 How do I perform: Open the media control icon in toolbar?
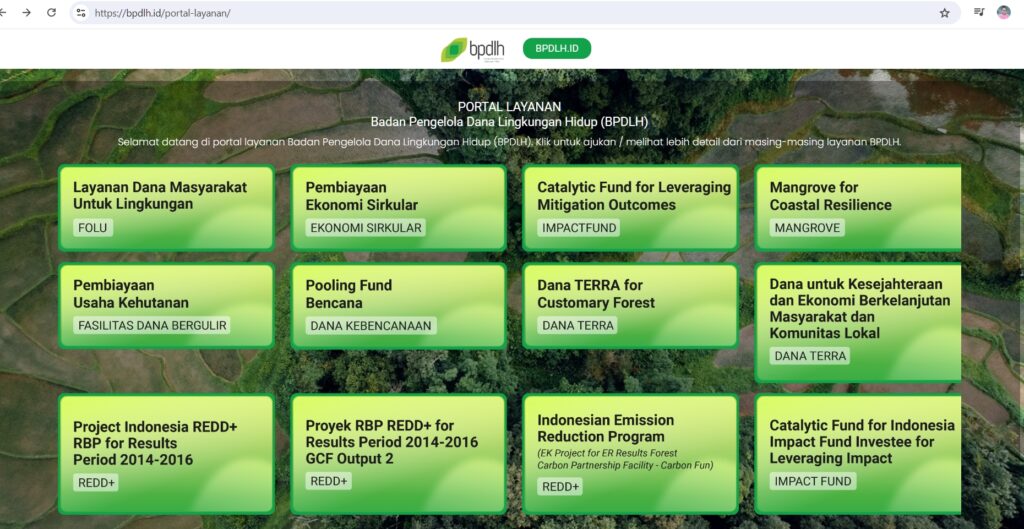(x=979, y=13)
